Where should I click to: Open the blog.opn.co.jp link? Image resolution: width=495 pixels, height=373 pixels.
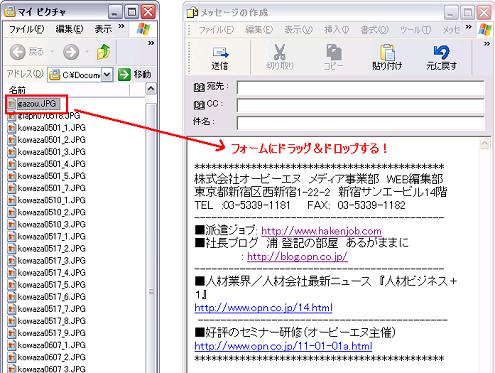click(x=297, y=256)
